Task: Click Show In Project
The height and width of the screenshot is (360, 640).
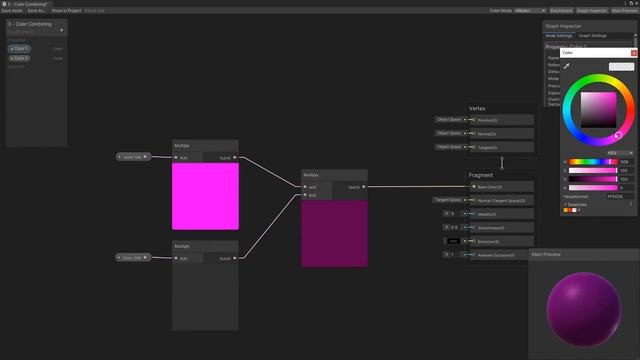Action: tap(66, 11)
